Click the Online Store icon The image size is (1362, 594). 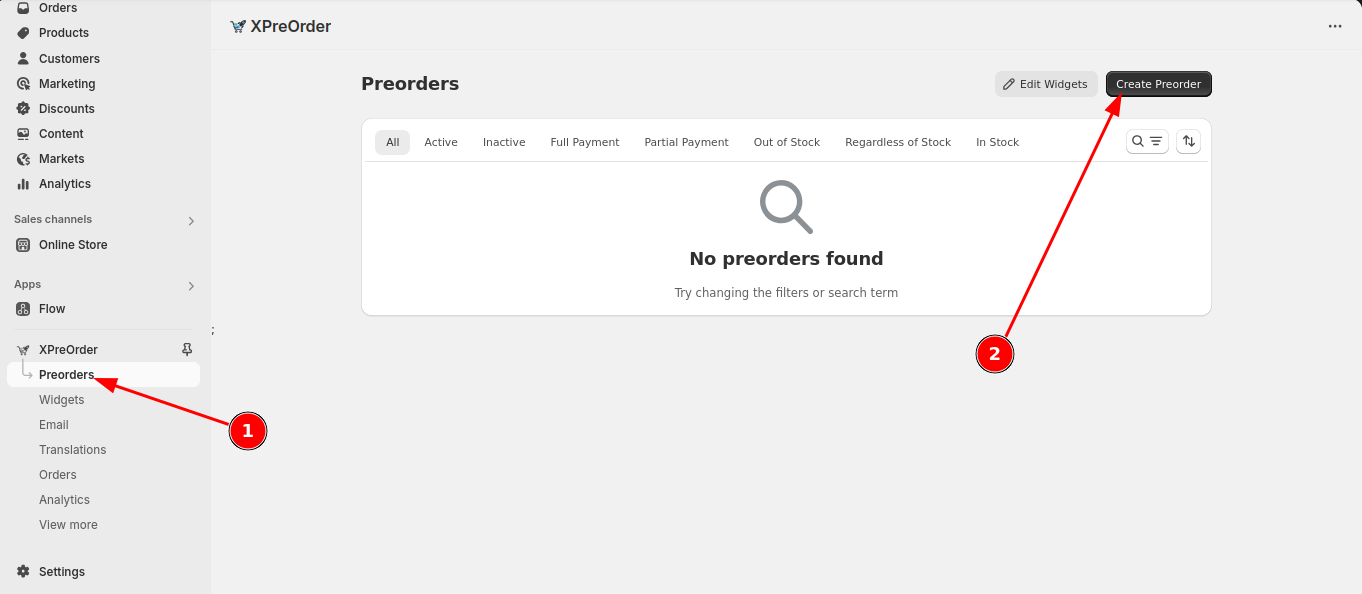23,245
